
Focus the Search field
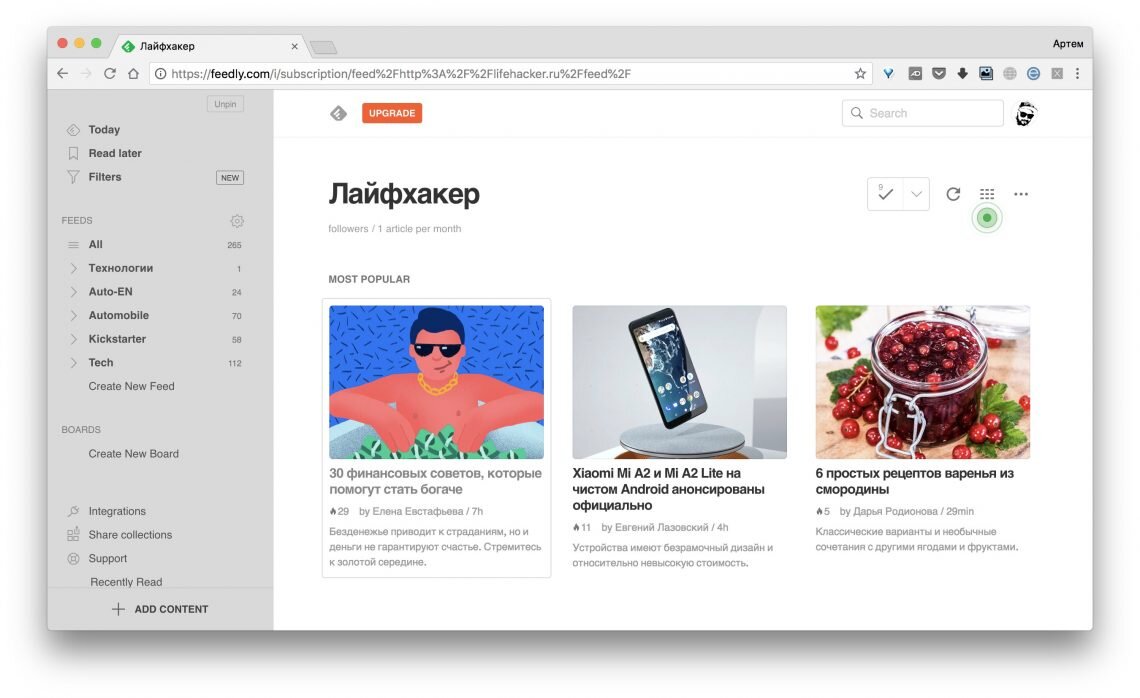[x=923, y=113]
